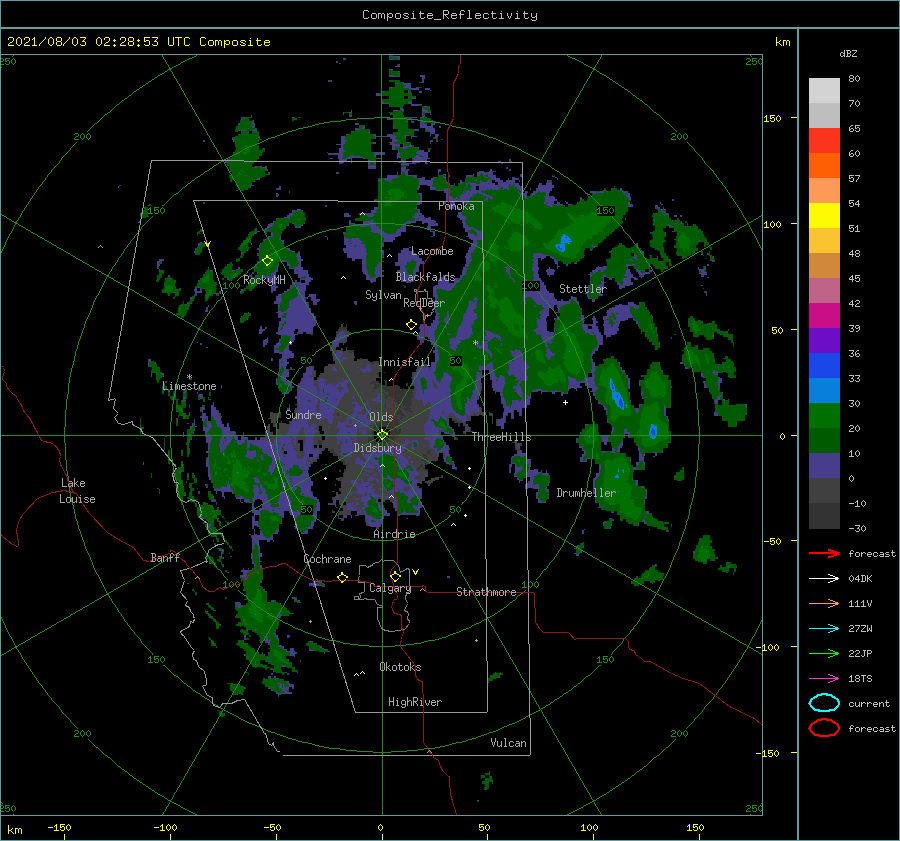Screen dimensions: 900x841
Task: Click the yellow diamond marker near RockyMH
Action: [x=267, y=261]
